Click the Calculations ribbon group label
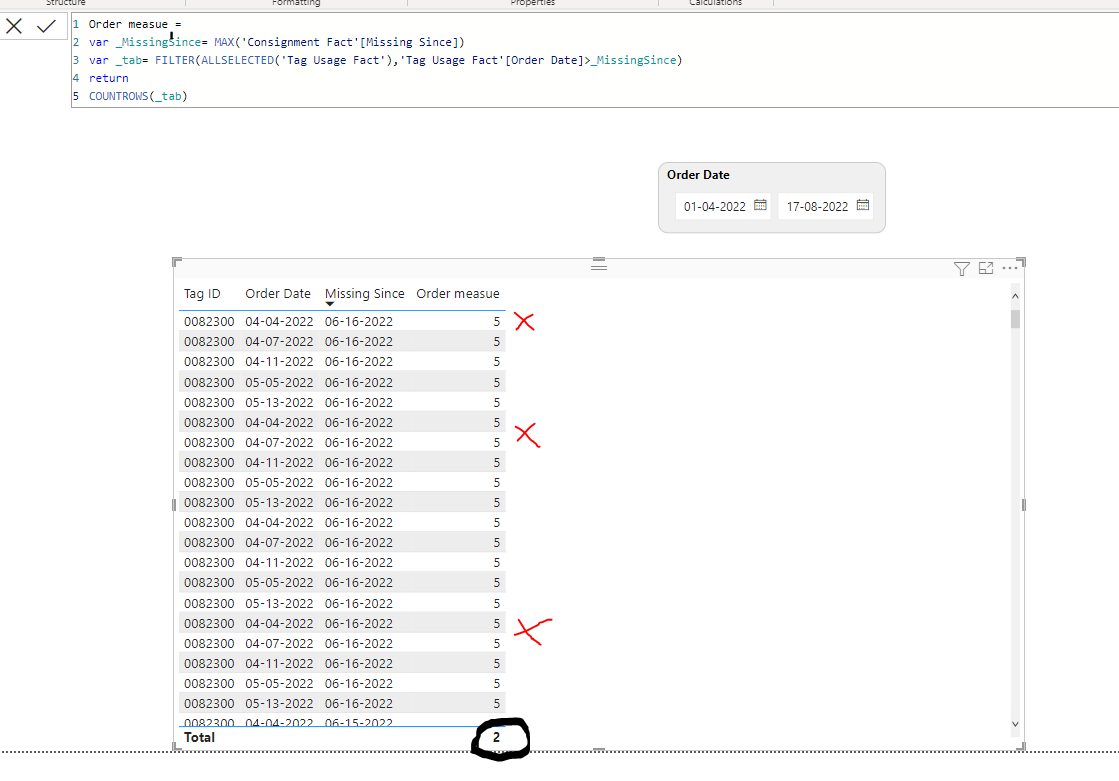1119x781 pixels. 715,3
